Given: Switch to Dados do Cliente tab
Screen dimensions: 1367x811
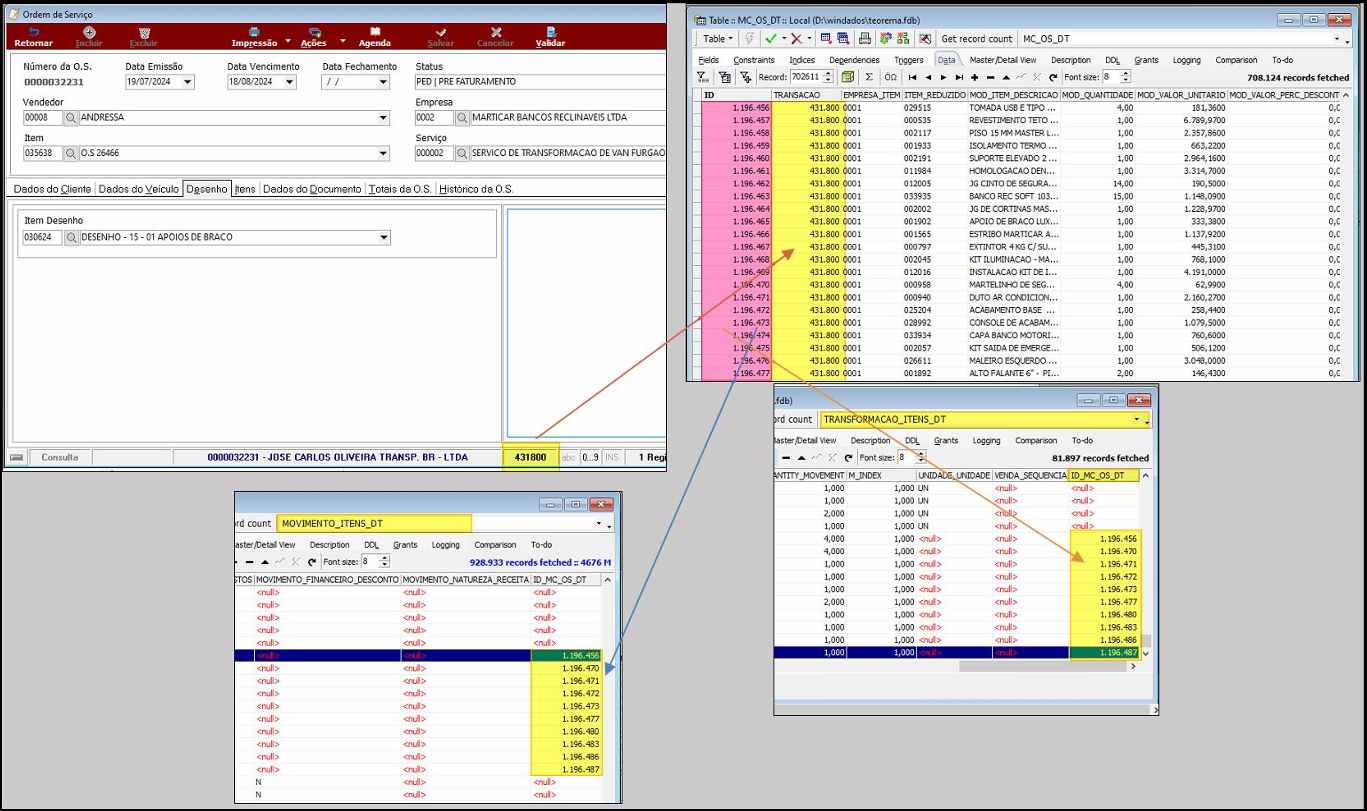Looking at the screenshot, I should tap(52, 189).
